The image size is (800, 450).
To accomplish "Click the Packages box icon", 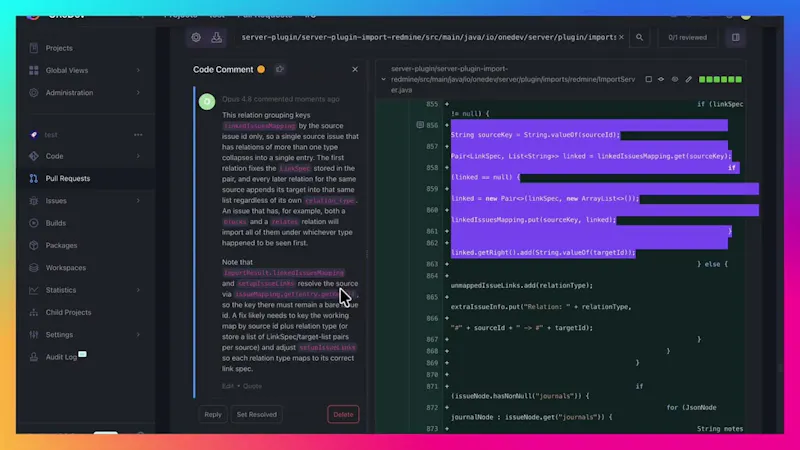I will 34,245.
